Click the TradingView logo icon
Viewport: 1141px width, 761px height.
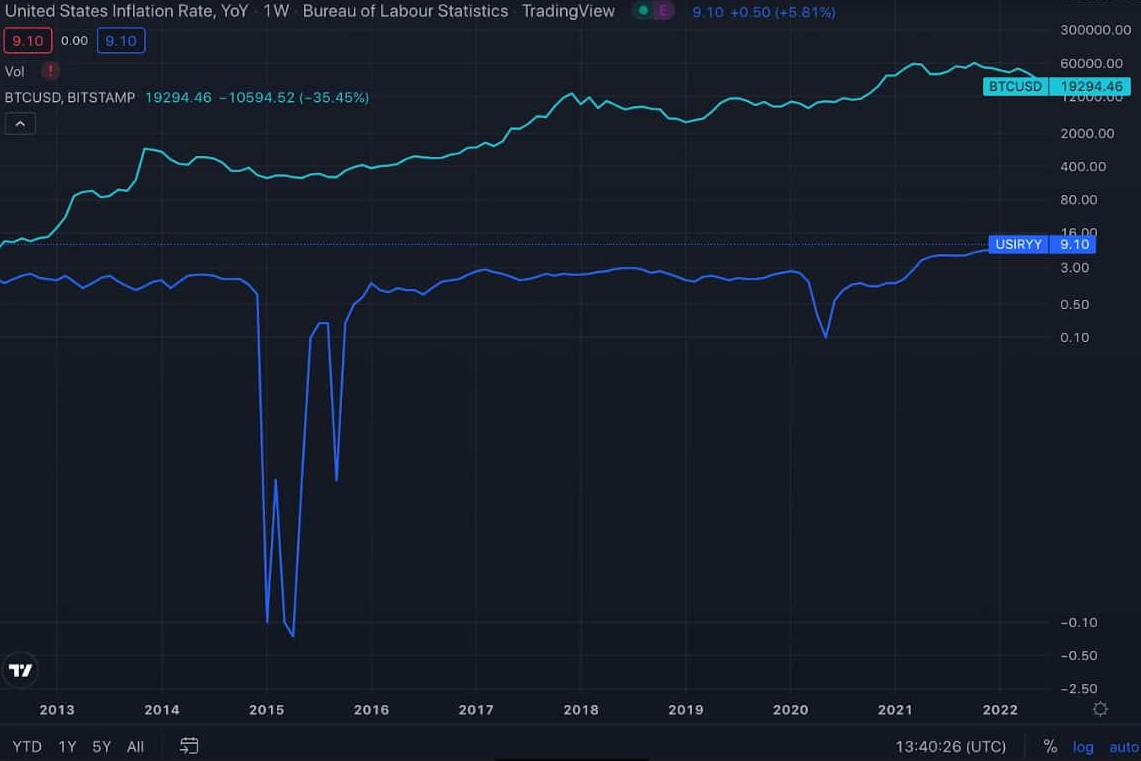(x=20, y=670)
